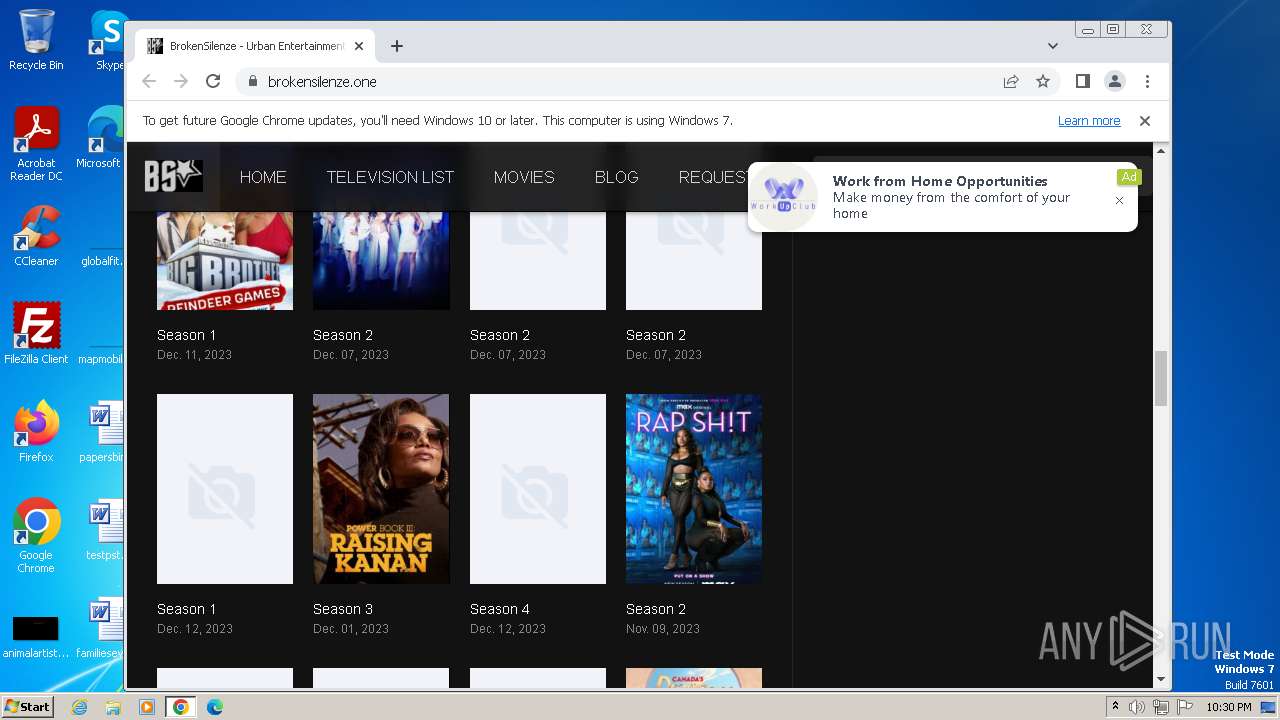
Task: Open the network tray icon
Action: click(1161, 707)
